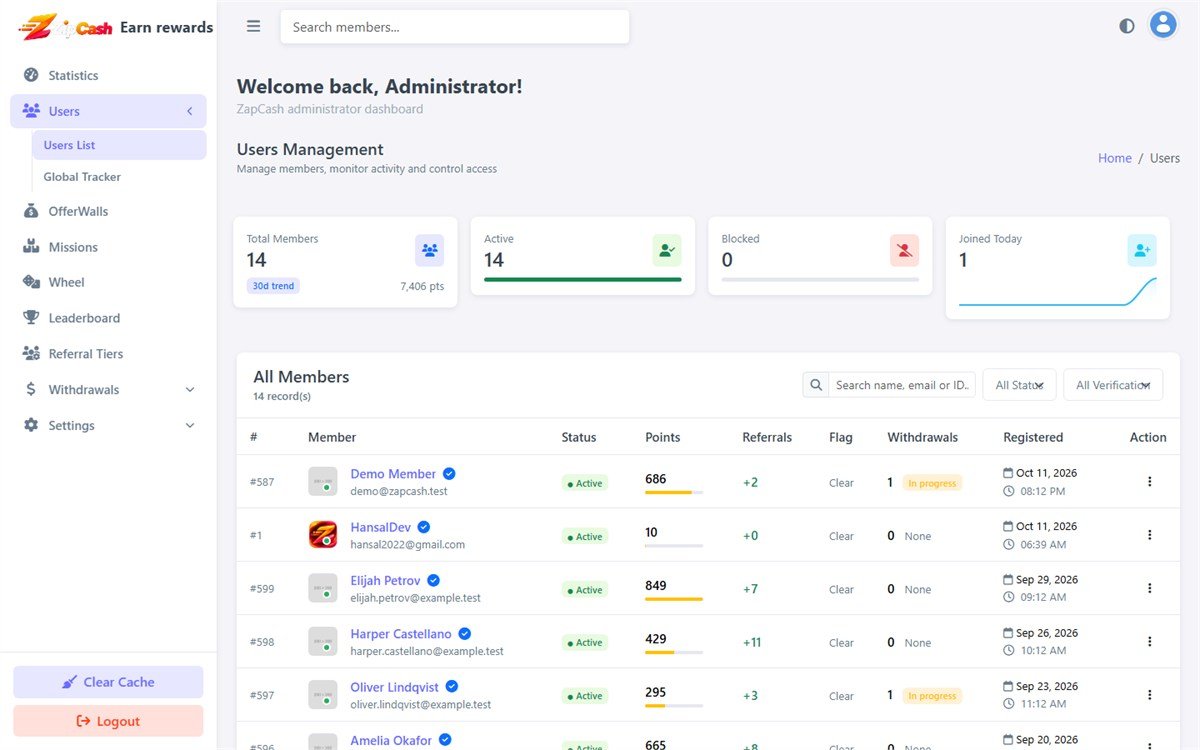Click Harper Castellano's +11 referrals value
This screenshot has width=1200, height=750.
click(x=752, y=642)
